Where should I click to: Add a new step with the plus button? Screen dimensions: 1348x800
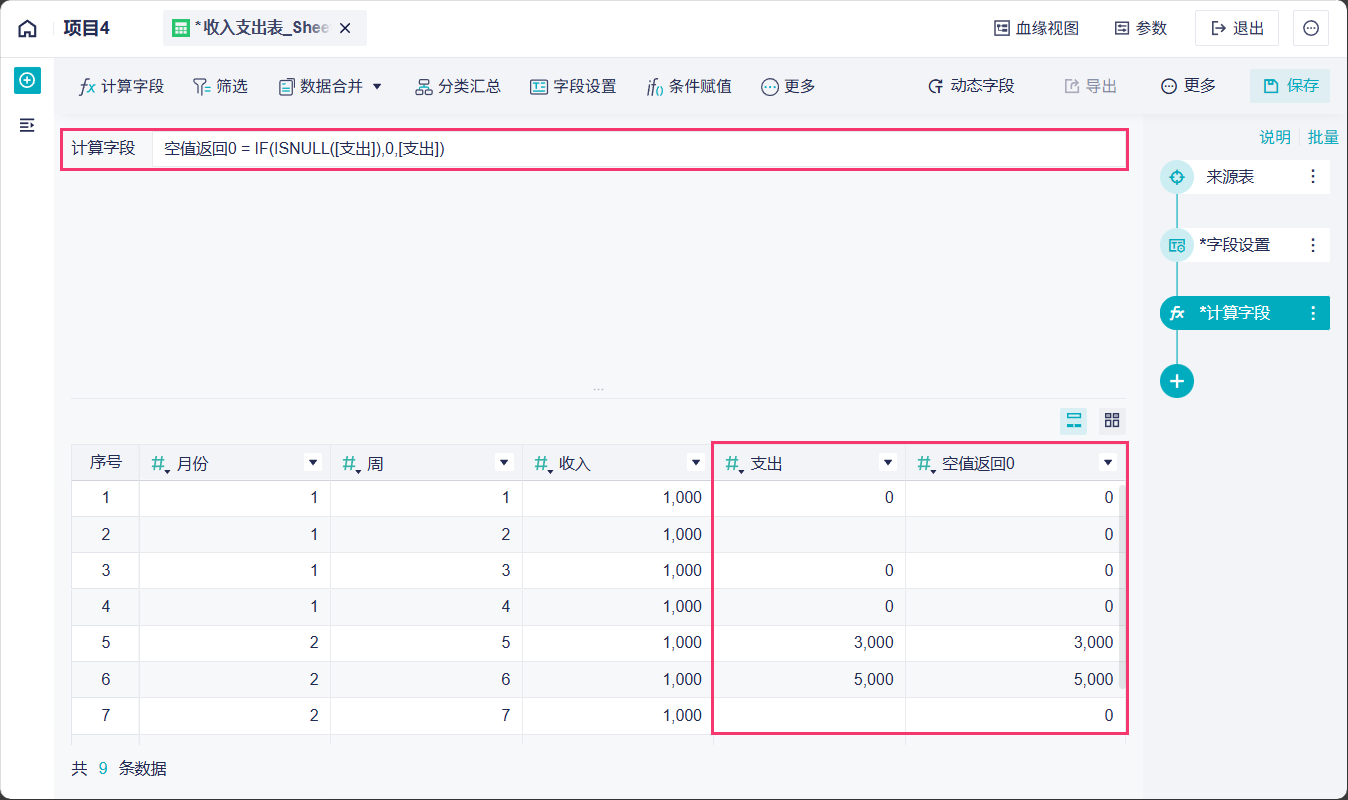[1177, 381]
